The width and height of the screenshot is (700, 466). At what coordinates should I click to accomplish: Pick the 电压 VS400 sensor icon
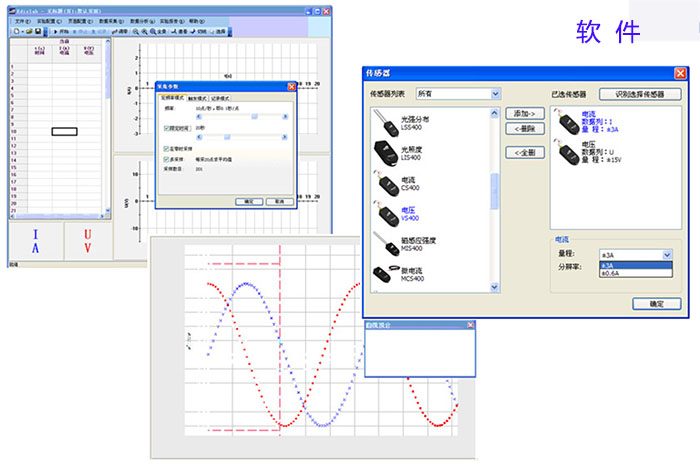(x=385, y=213)
